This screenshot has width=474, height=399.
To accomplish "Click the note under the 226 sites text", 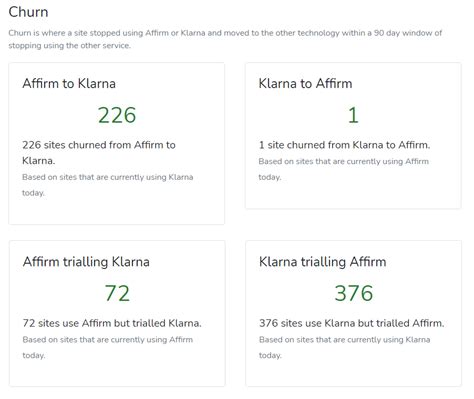I will (x=108, y=185).
